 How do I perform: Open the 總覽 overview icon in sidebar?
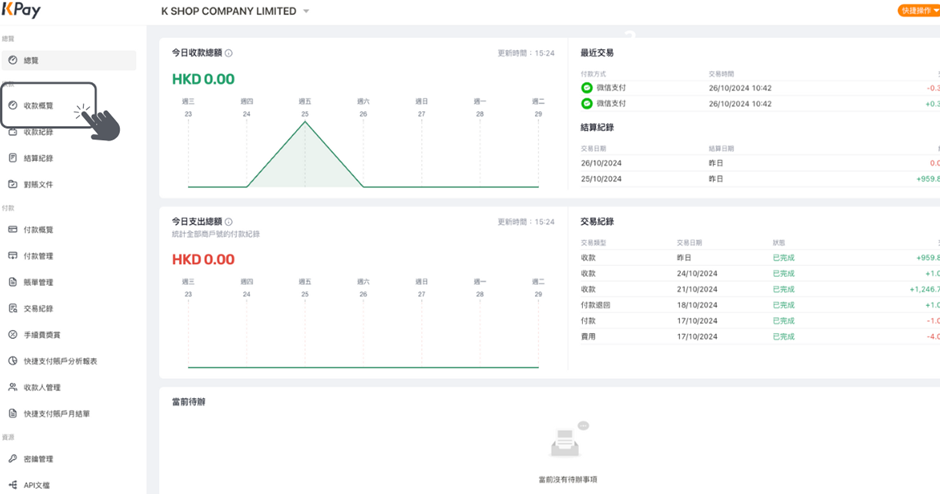tap(13, 60)
